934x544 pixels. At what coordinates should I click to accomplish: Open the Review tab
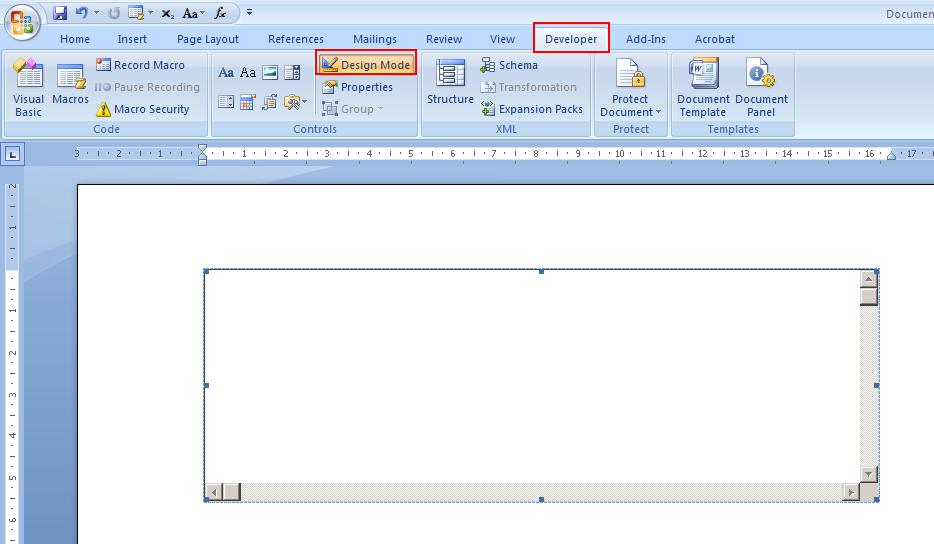(x=444, y=39)
